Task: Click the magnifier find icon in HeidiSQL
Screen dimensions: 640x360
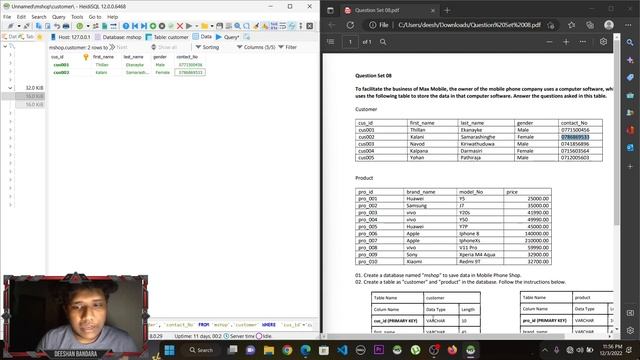Action: coord(237,26)
